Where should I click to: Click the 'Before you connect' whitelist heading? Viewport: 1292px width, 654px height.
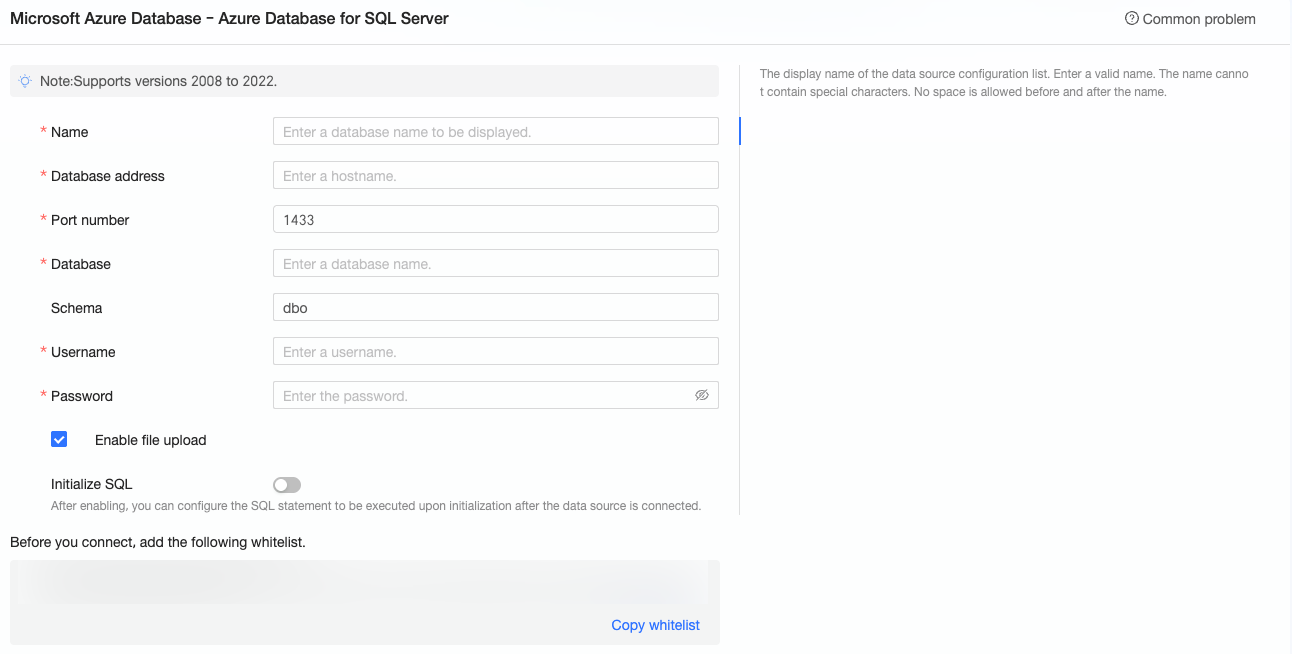coord(157,542)
